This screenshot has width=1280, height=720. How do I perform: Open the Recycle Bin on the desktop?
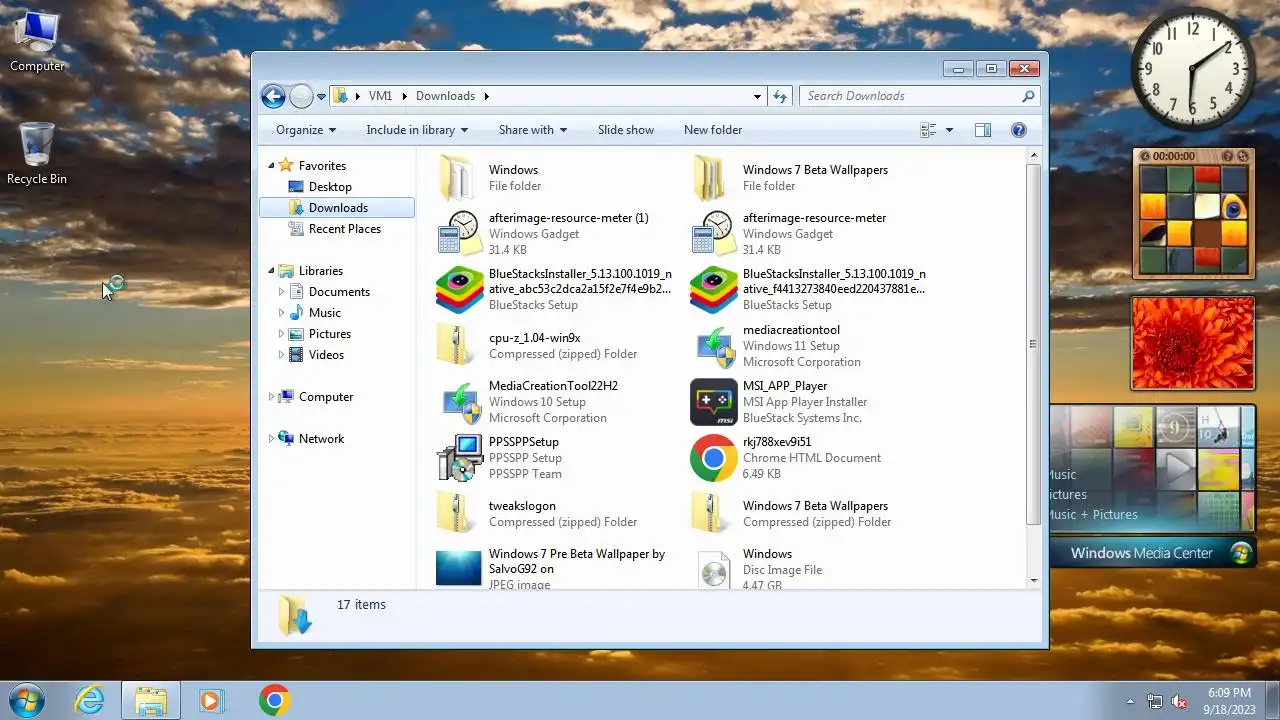37,153
